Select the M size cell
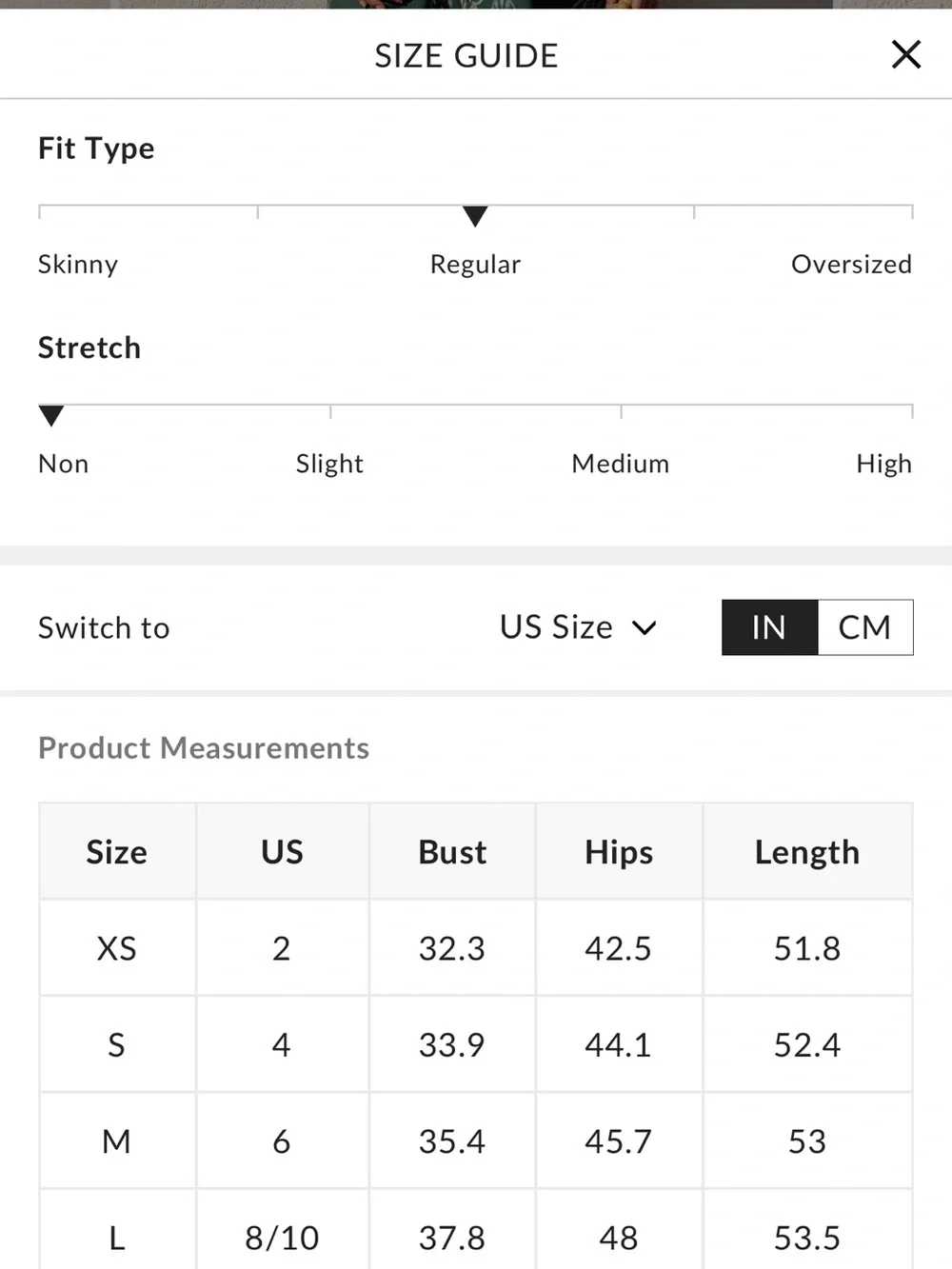This screenshot has width=952, height=1269. click(117, 1140)
